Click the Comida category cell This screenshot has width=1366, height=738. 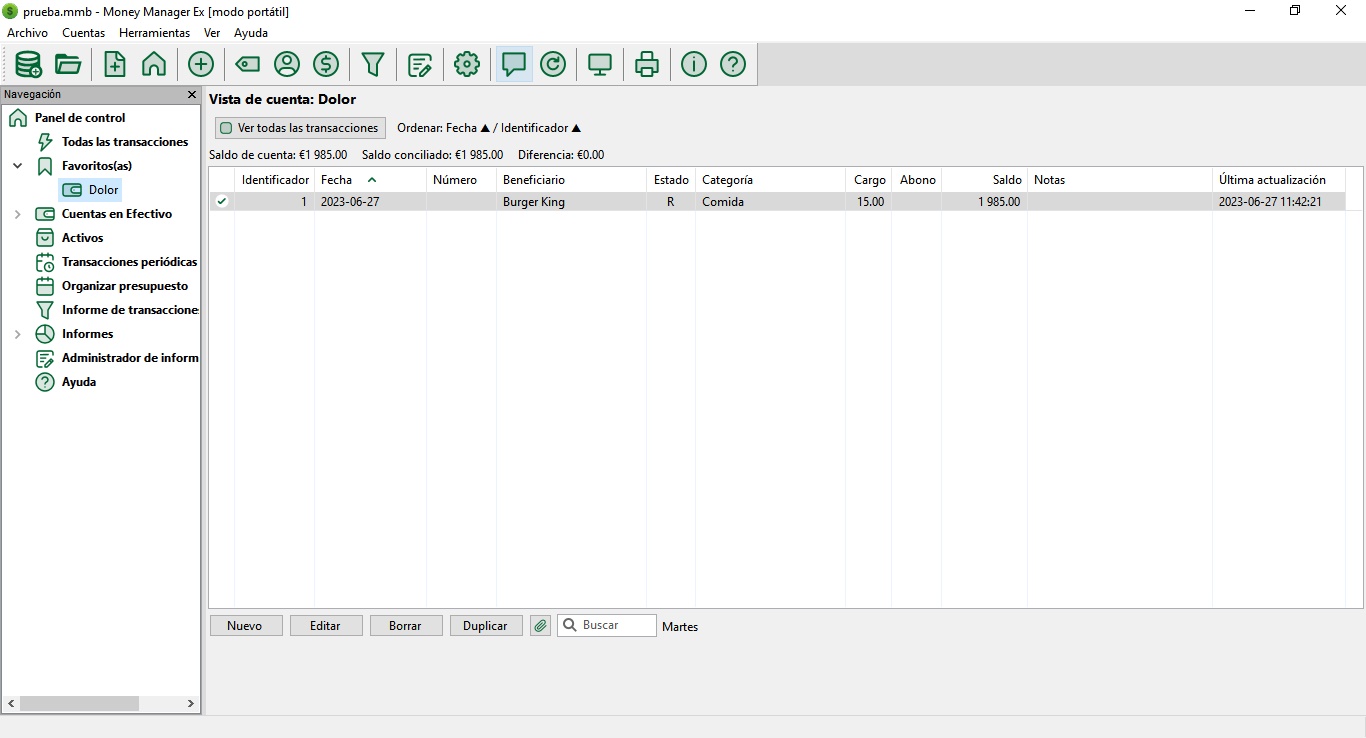[770, 202]
